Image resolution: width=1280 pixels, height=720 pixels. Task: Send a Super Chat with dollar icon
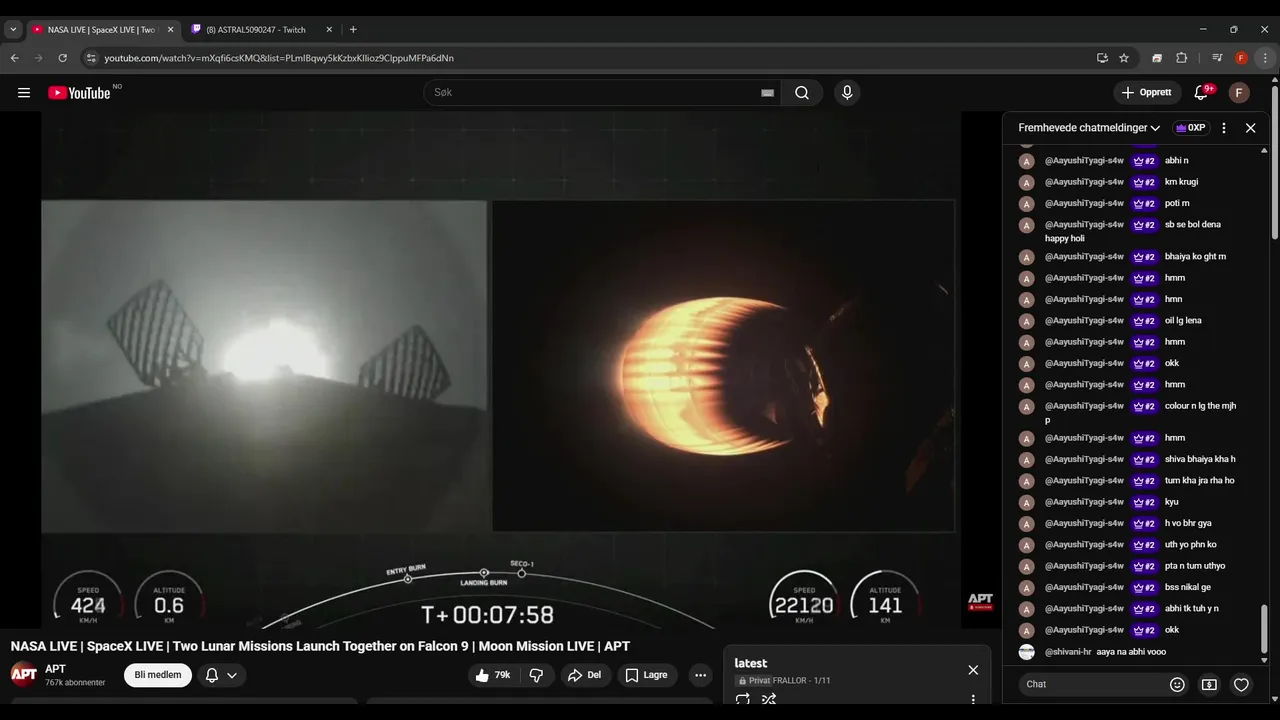point(1209,684)
